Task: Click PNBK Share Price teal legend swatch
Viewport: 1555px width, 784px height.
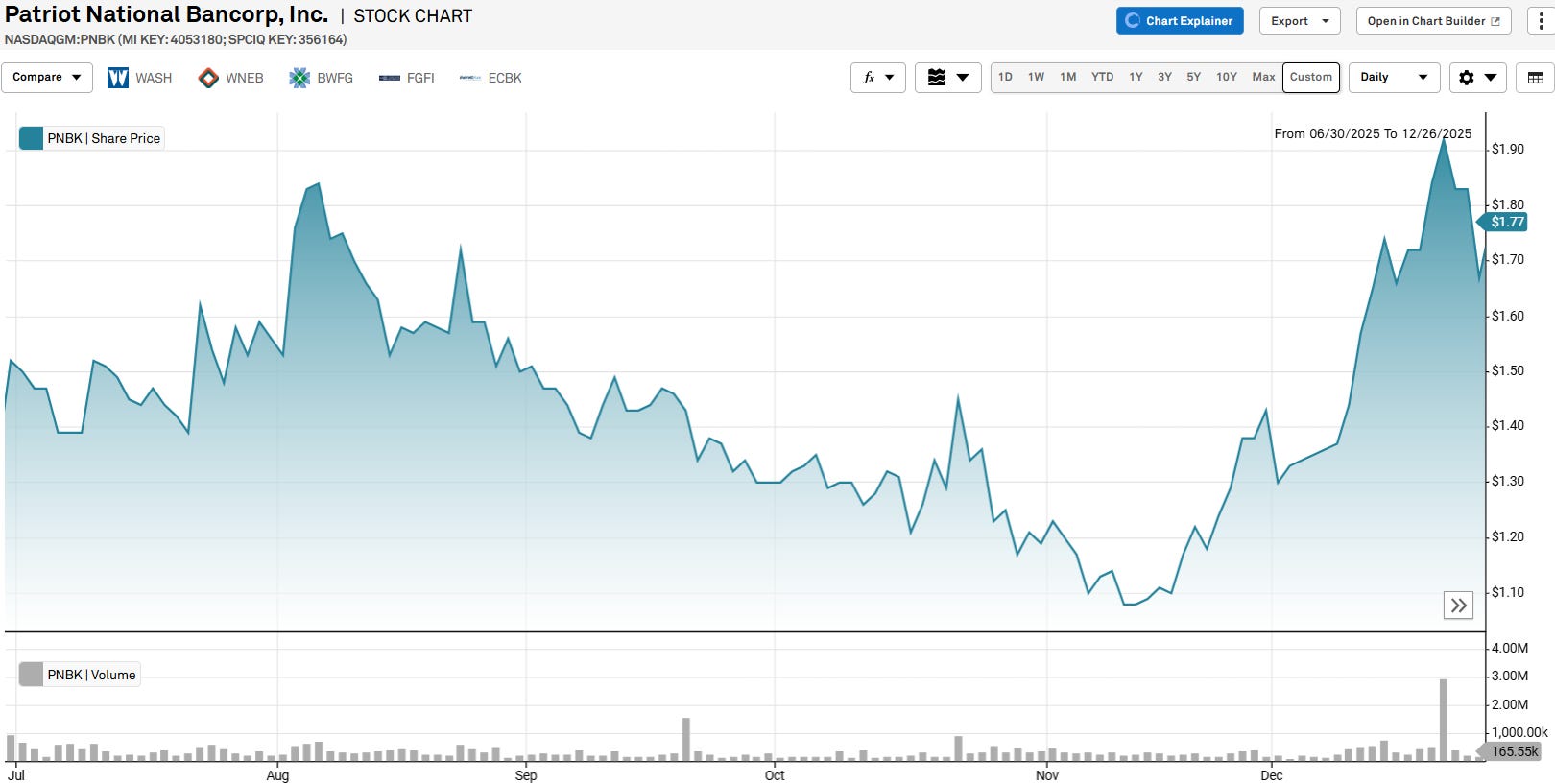Action: (x=32, y=138)
